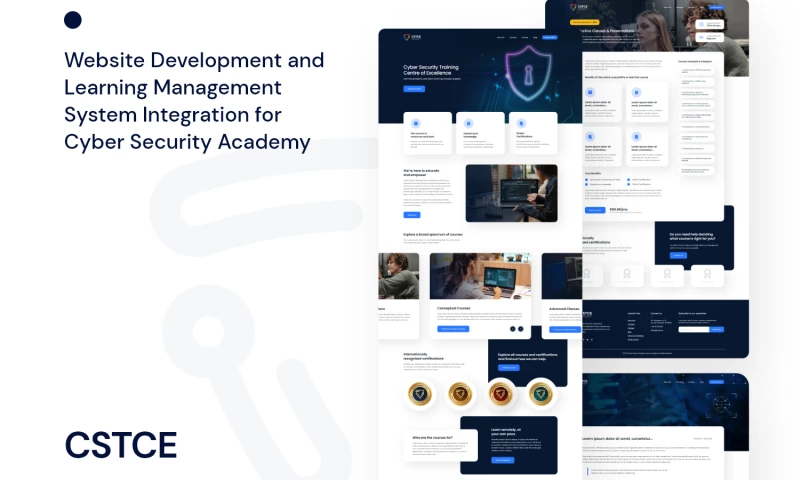Select the blue certification badge
The height and width of the screenshot is (480, 800).
click(x=420, y=394)
